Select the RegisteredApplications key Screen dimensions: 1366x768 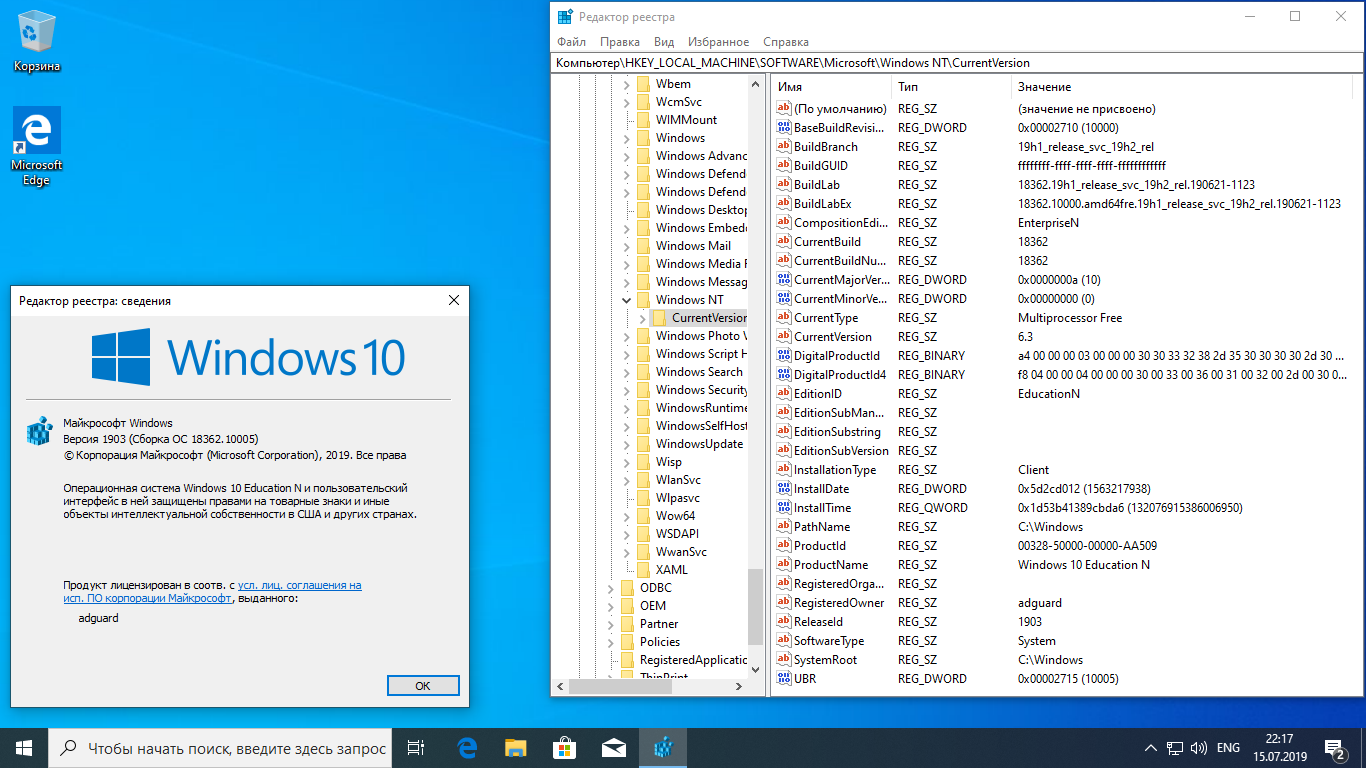[x=693, y=660]
